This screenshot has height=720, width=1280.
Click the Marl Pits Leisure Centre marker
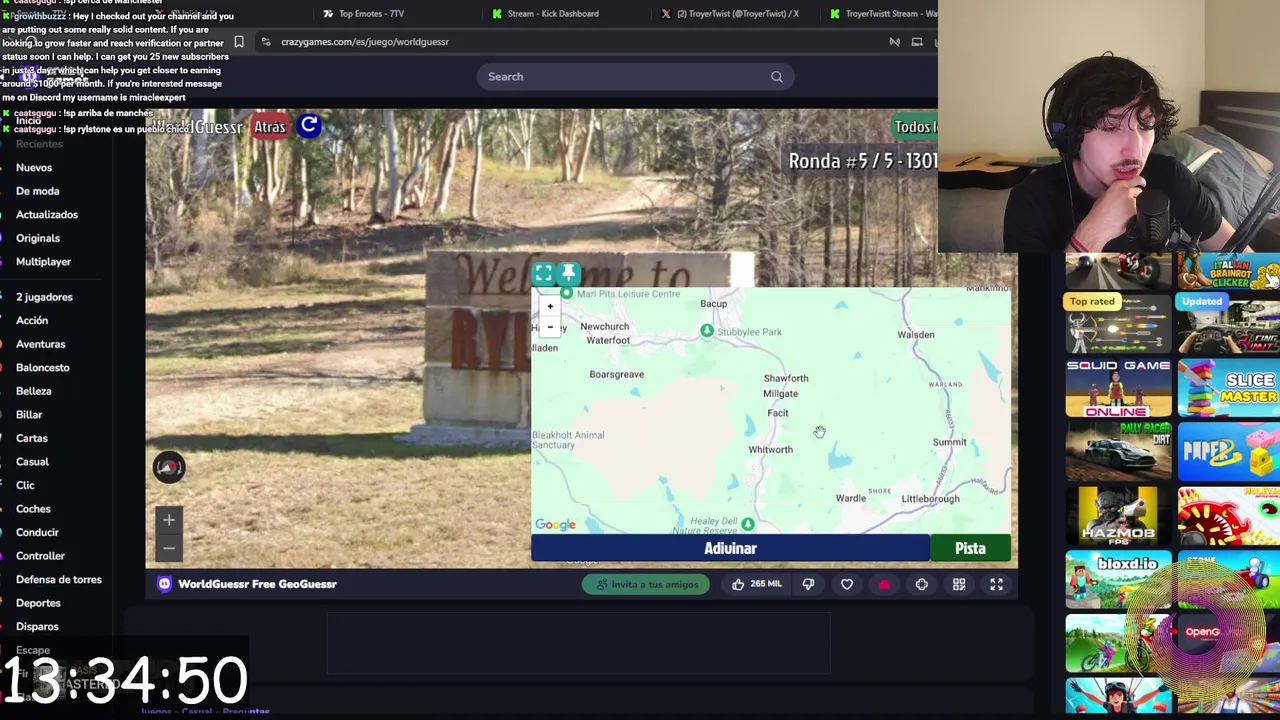pos(567,293)
